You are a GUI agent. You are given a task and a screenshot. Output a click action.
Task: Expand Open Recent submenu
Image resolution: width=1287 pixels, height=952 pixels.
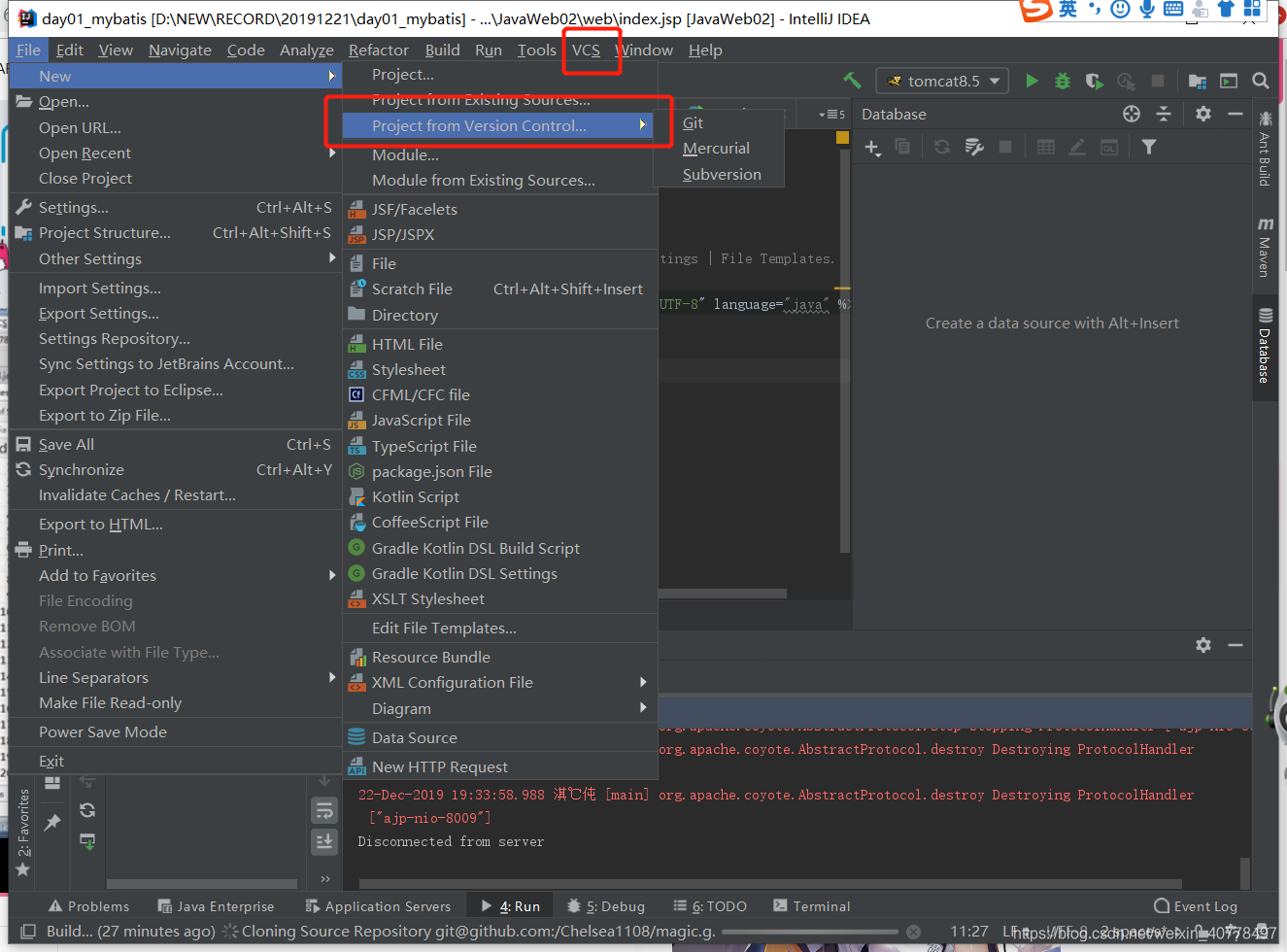point(332,153)
